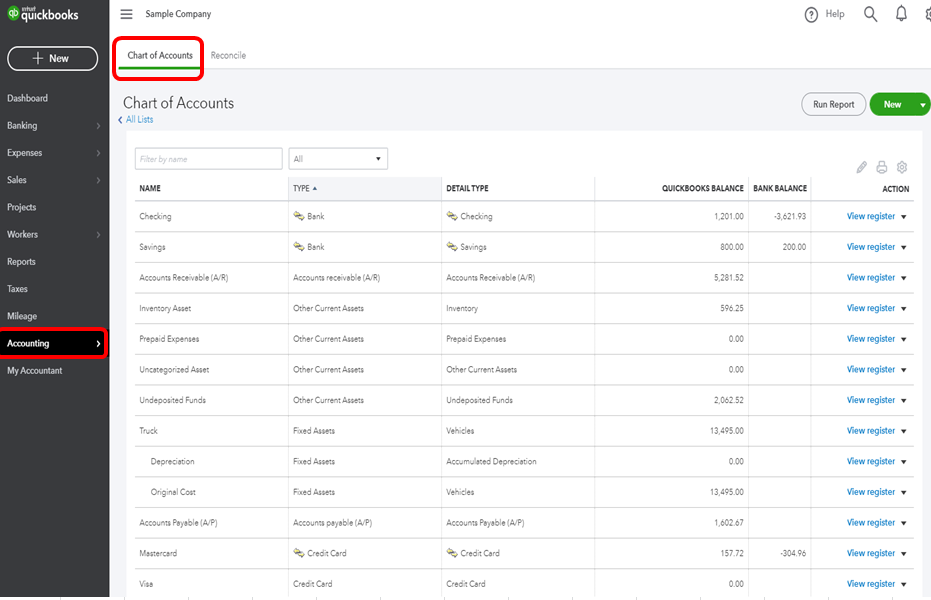The height and width of the screenshot is (600, 931).
Task: Click the pencil edit icon above table
Action: coord(862,167)
